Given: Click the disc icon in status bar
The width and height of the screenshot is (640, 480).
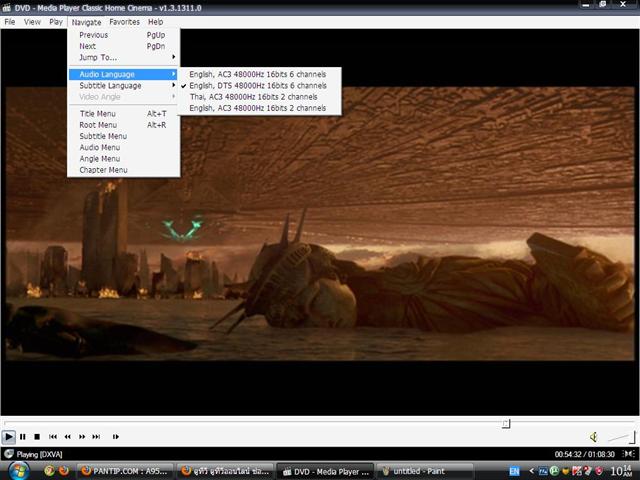Looking at the screenshot, I should [x=8, y=454].
